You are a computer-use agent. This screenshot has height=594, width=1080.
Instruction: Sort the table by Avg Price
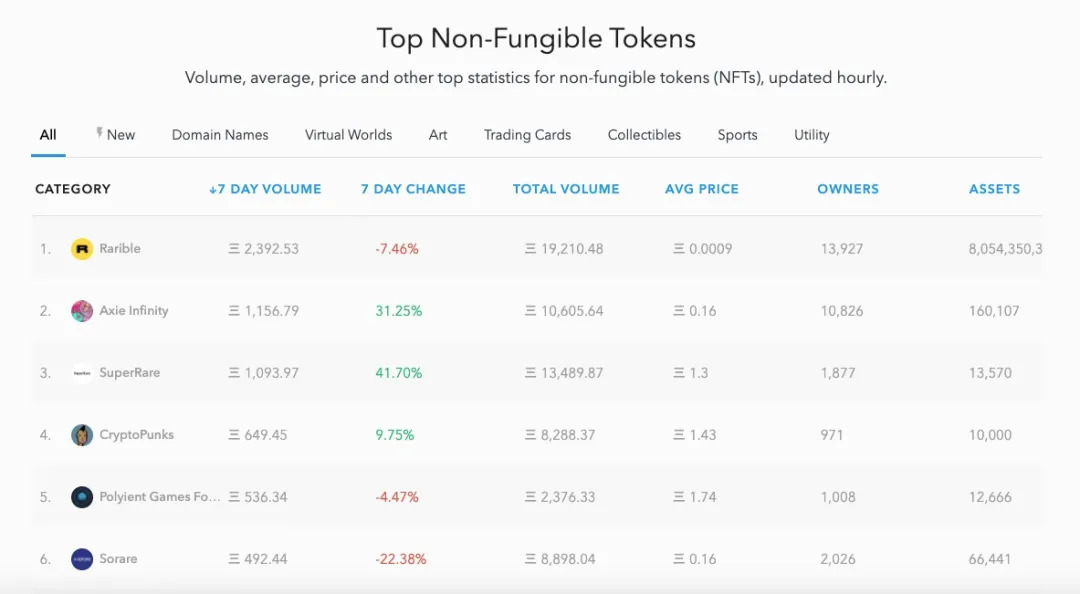702,189
